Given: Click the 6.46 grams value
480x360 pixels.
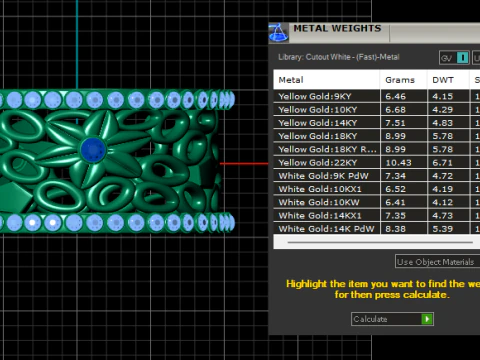Looking at the screenshot, I should point(395,96).
